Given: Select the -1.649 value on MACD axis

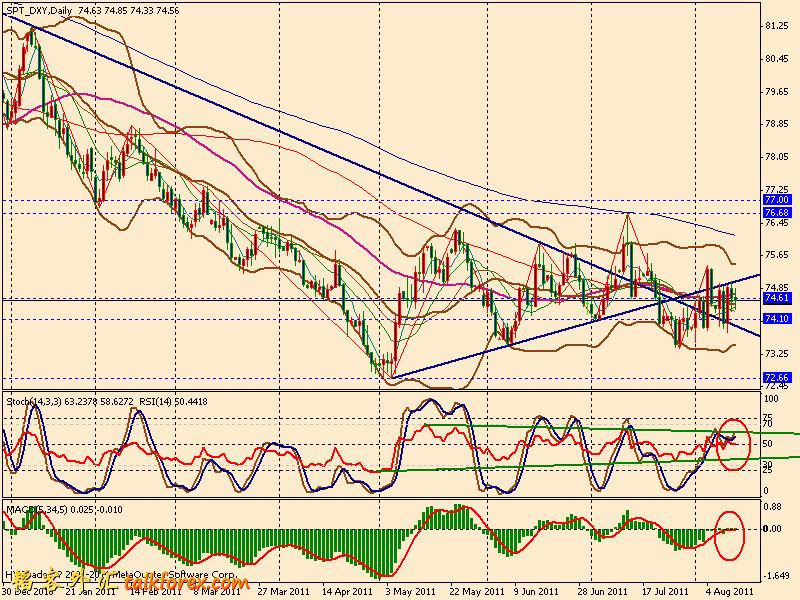Looking at the screenshot, I should [x=776, y=576].
